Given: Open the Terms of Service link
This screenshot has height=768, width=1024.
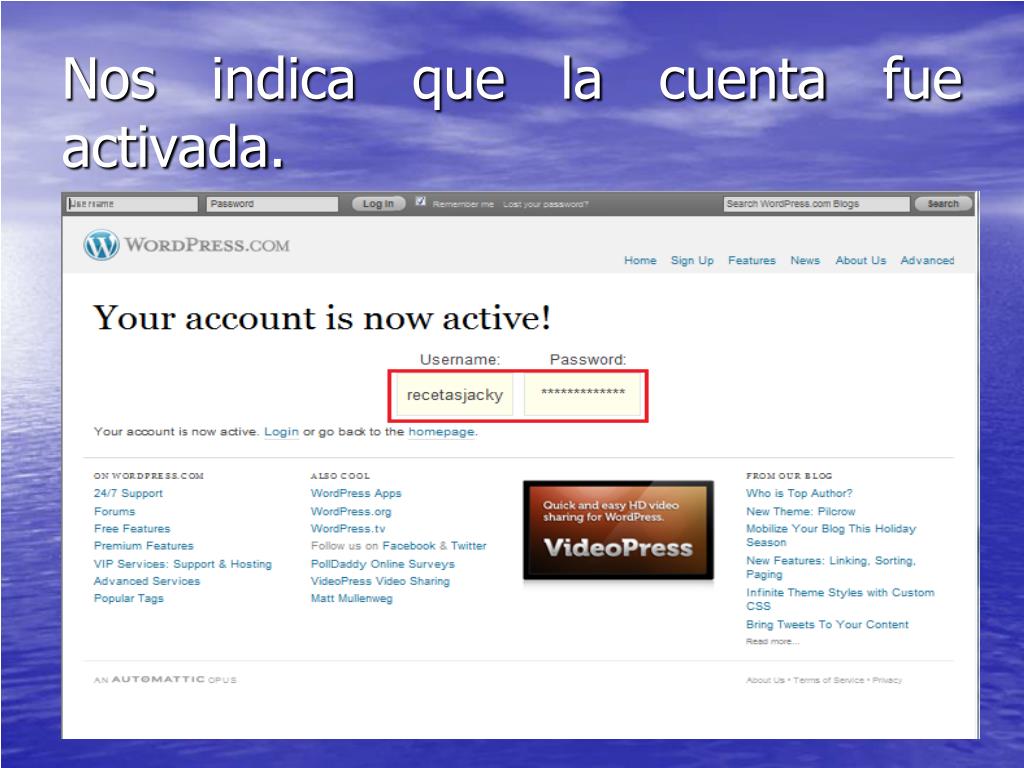Looking at the screenshot, I should point(829,680).
